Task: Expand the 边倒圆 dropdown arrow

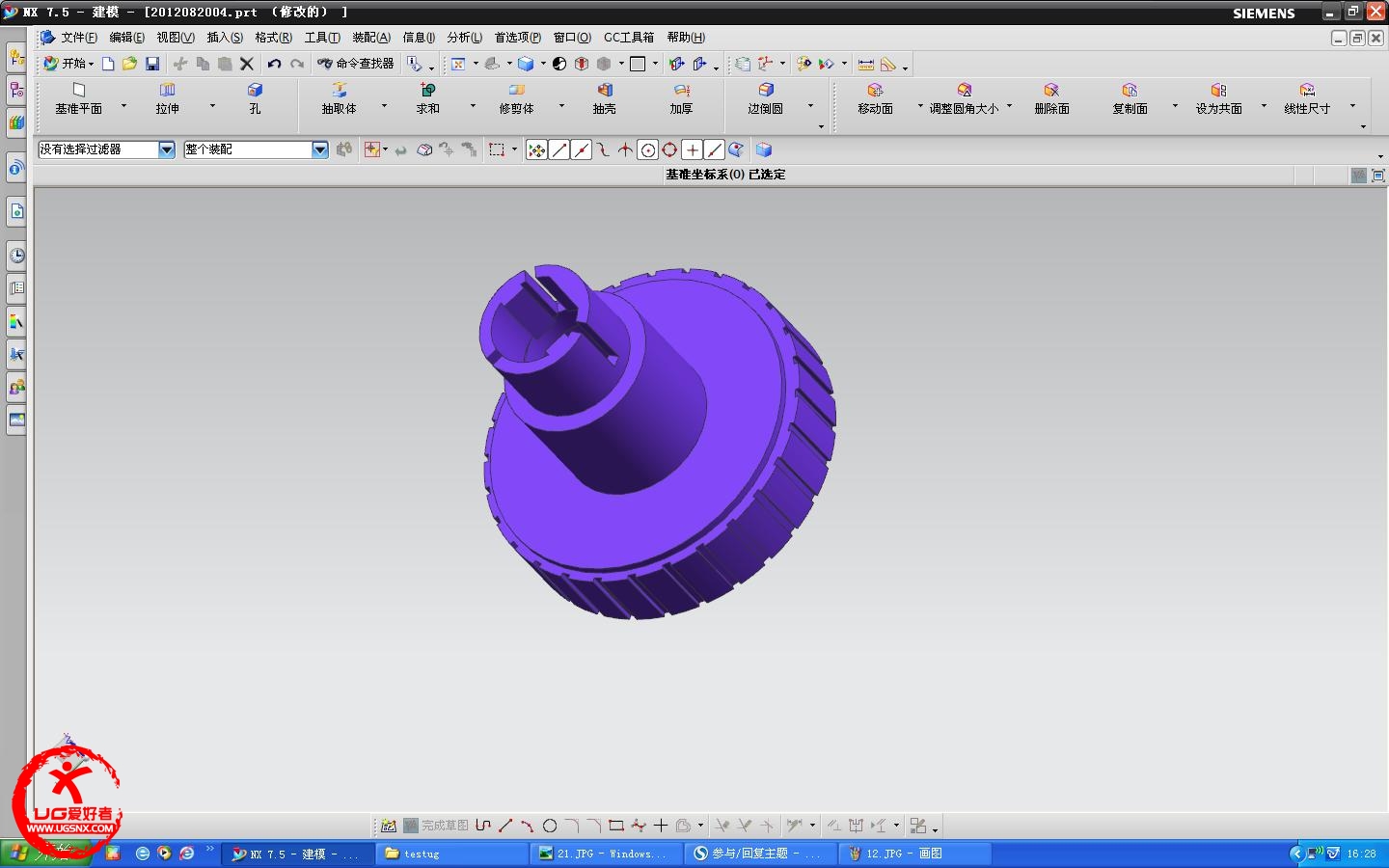Action: click(x=810, y=105)
